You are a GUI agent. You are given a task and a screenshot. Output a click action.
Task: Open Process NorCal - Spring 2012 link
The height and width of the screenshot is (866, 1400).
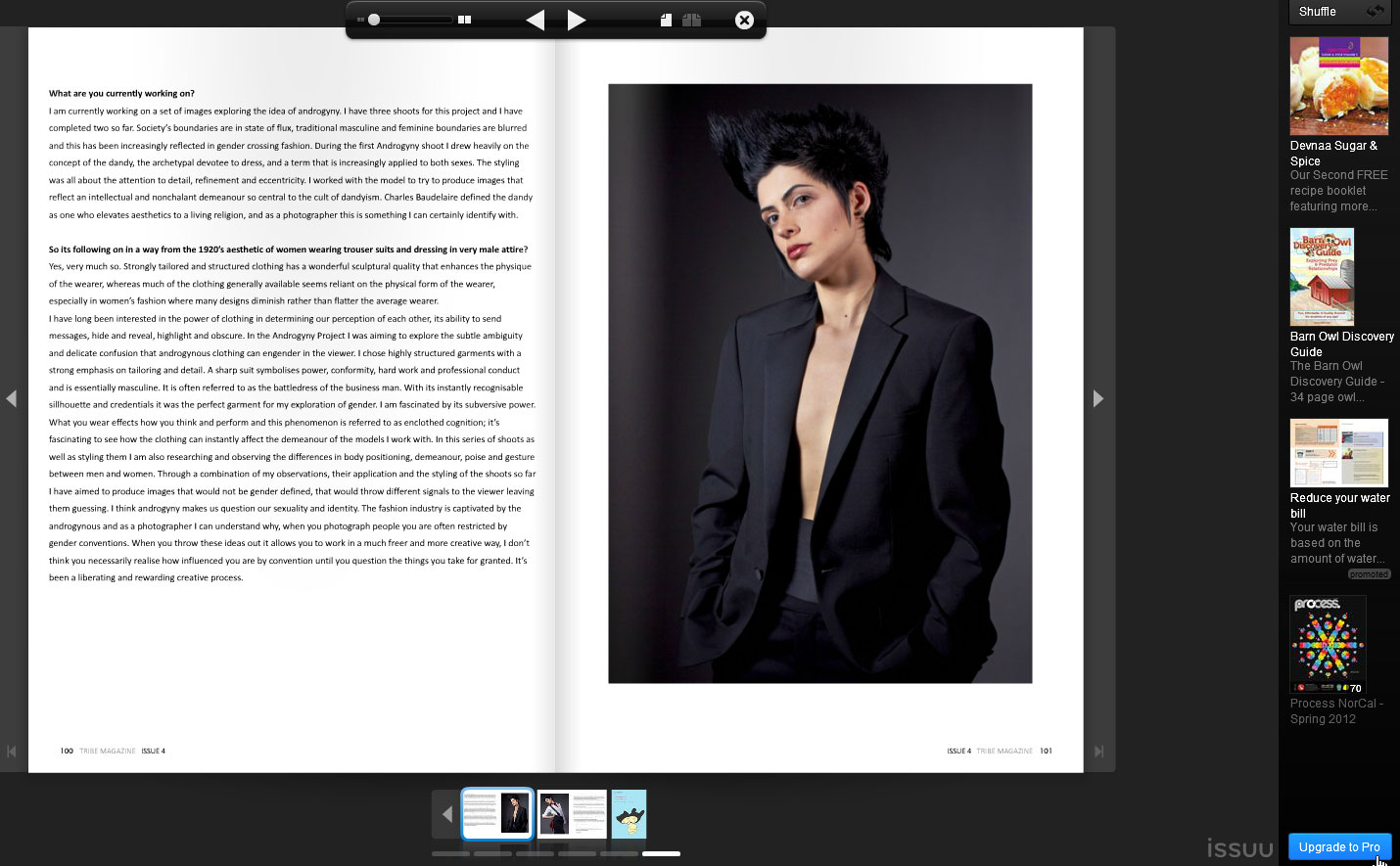1336,711
